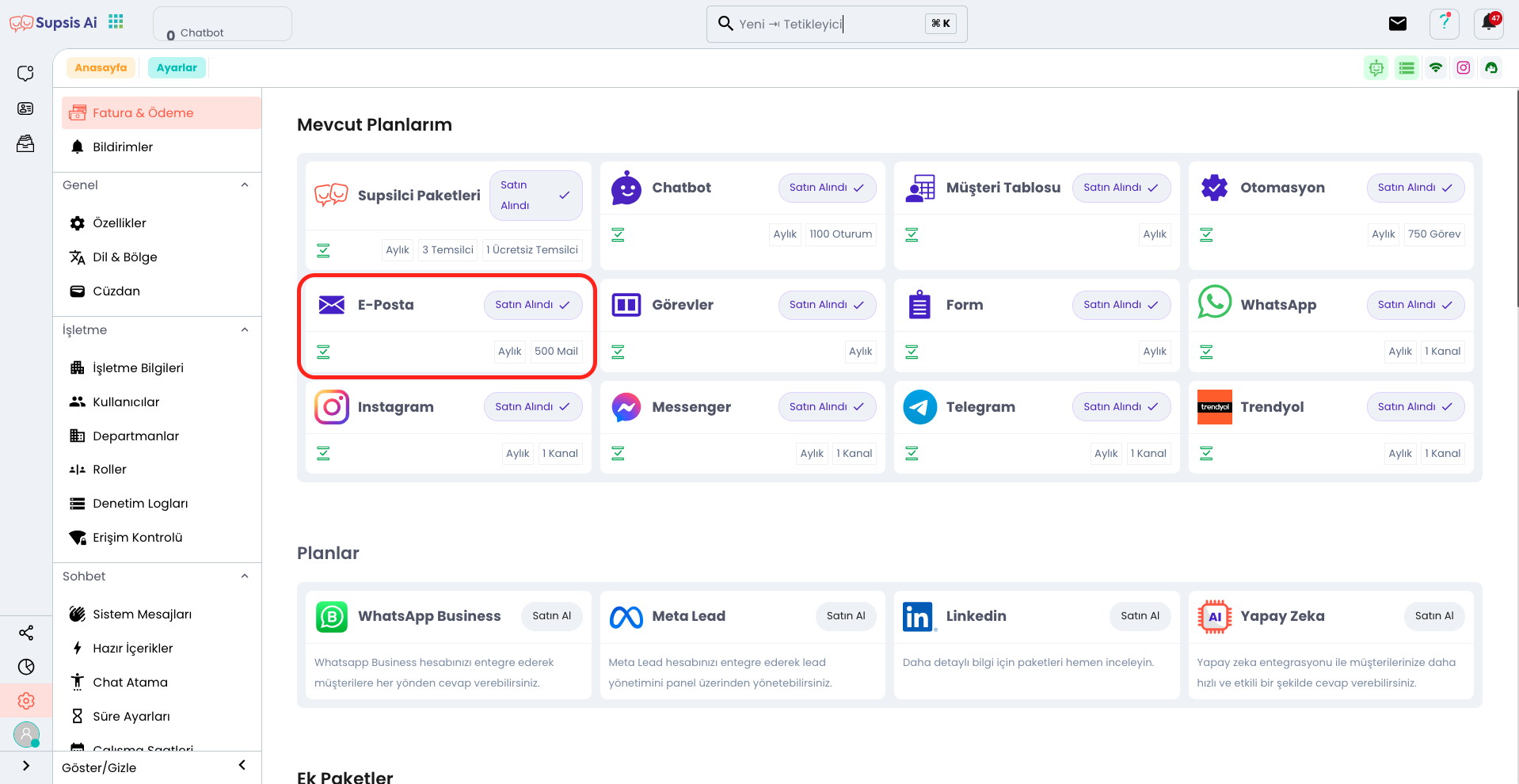Click the Instagram status icon in top bar
This screenshot has height=784, width=1519.
[x=1464, y=68]
